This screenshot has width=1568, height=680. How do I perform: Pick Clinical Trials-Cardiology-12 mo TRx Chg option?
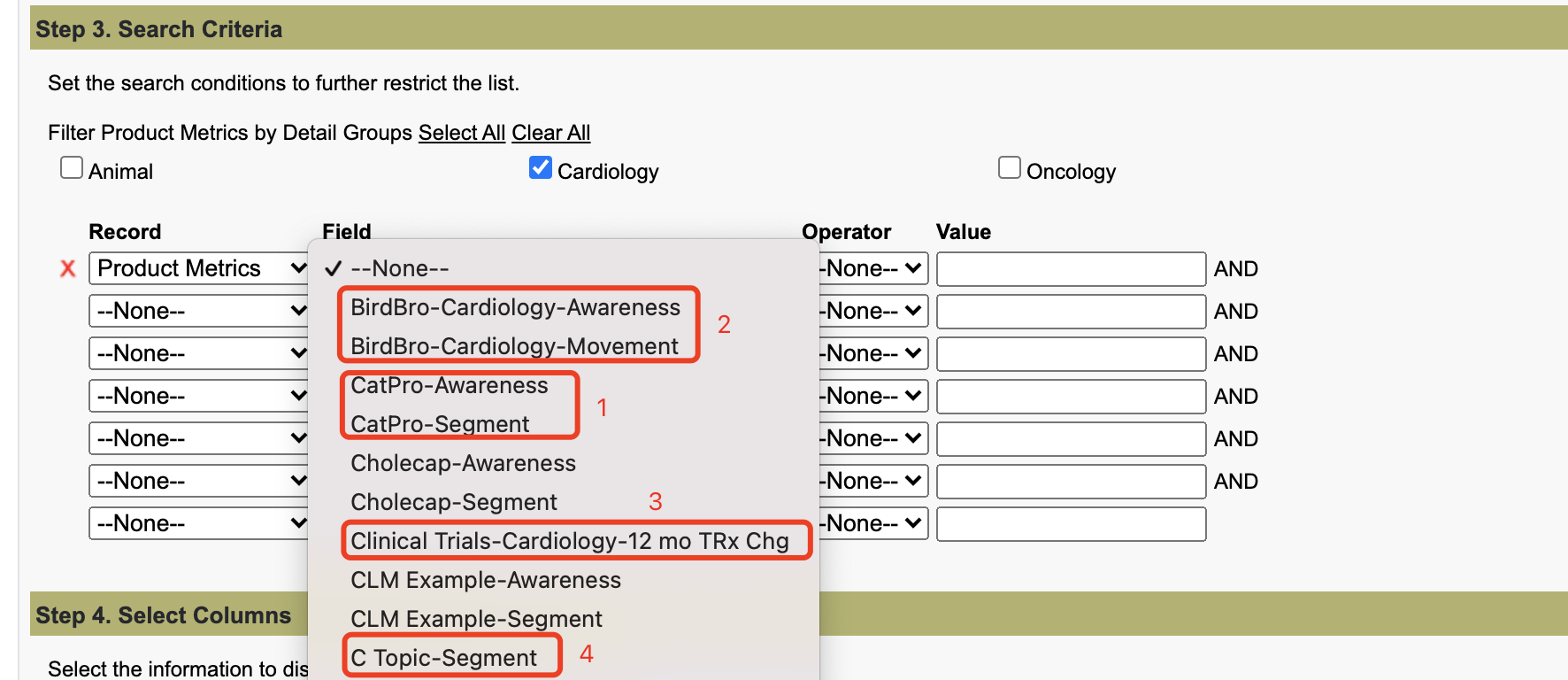point(569,541)
